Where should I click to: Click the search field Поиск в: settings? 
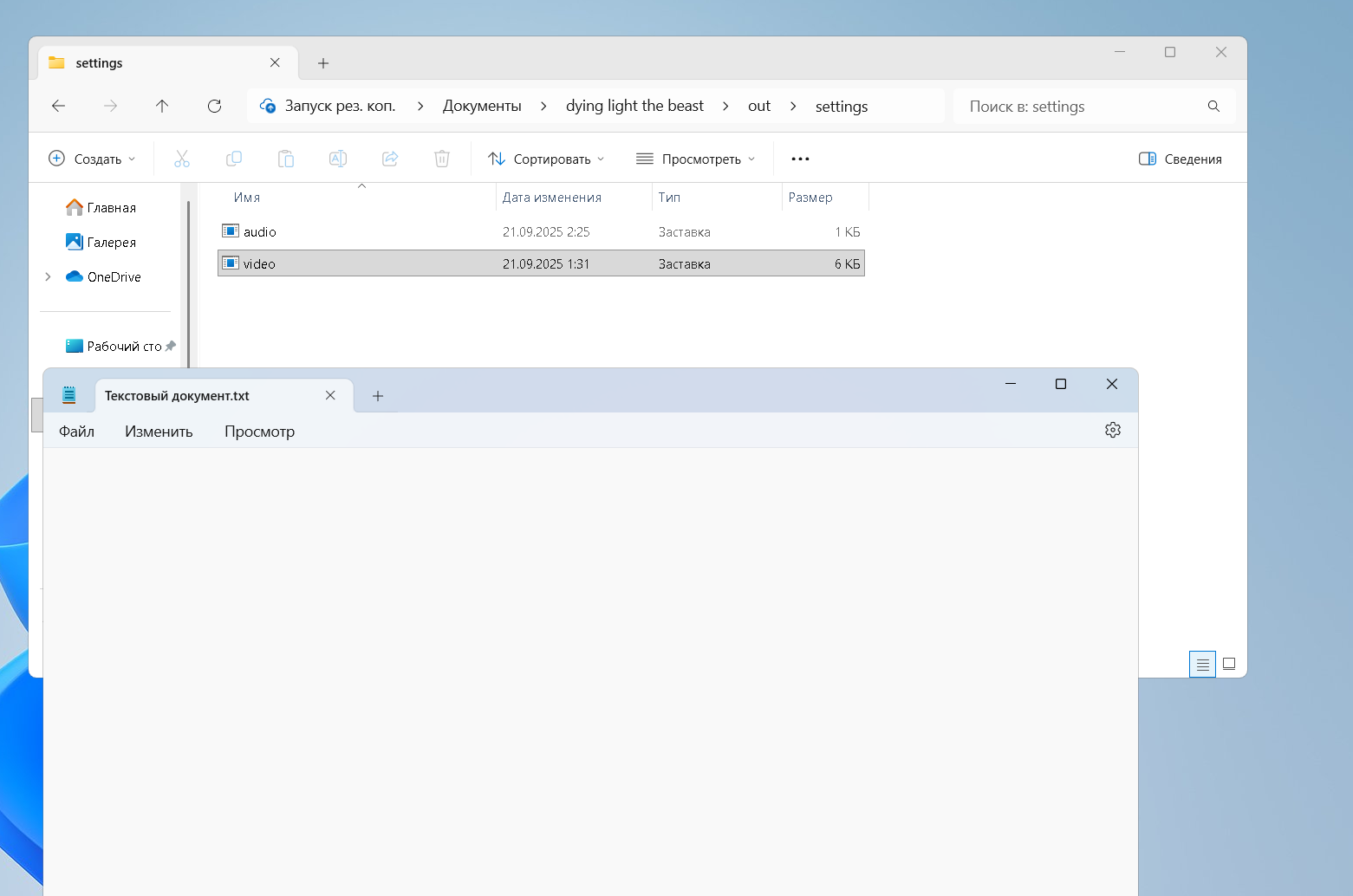(x=1083, y=107)
